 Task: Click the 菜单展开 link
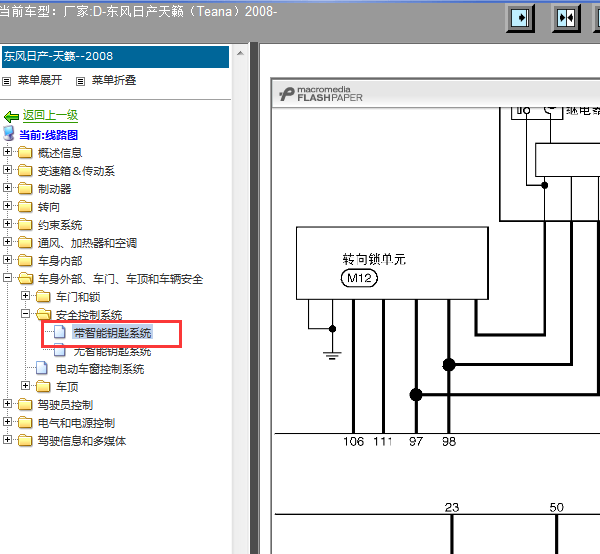(x=40, y=80)
